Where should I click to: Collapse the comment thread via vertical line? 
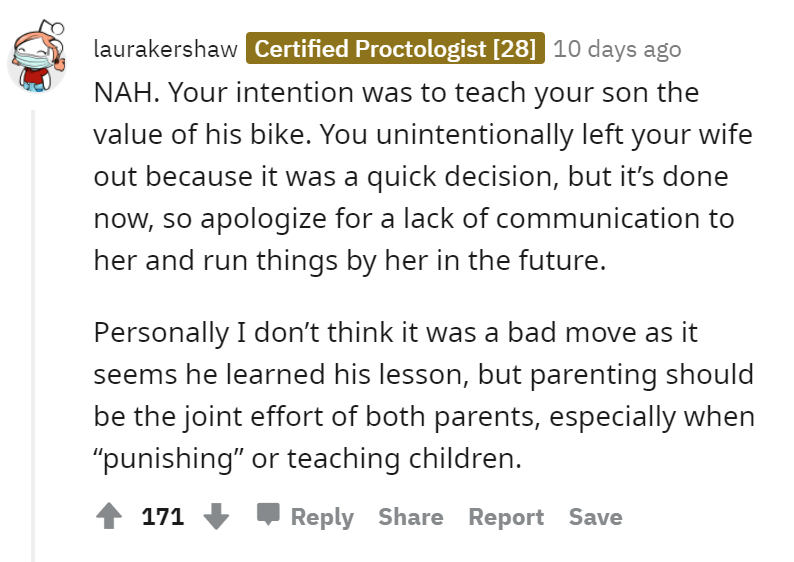pyautogui.click(x=33, y=336)
